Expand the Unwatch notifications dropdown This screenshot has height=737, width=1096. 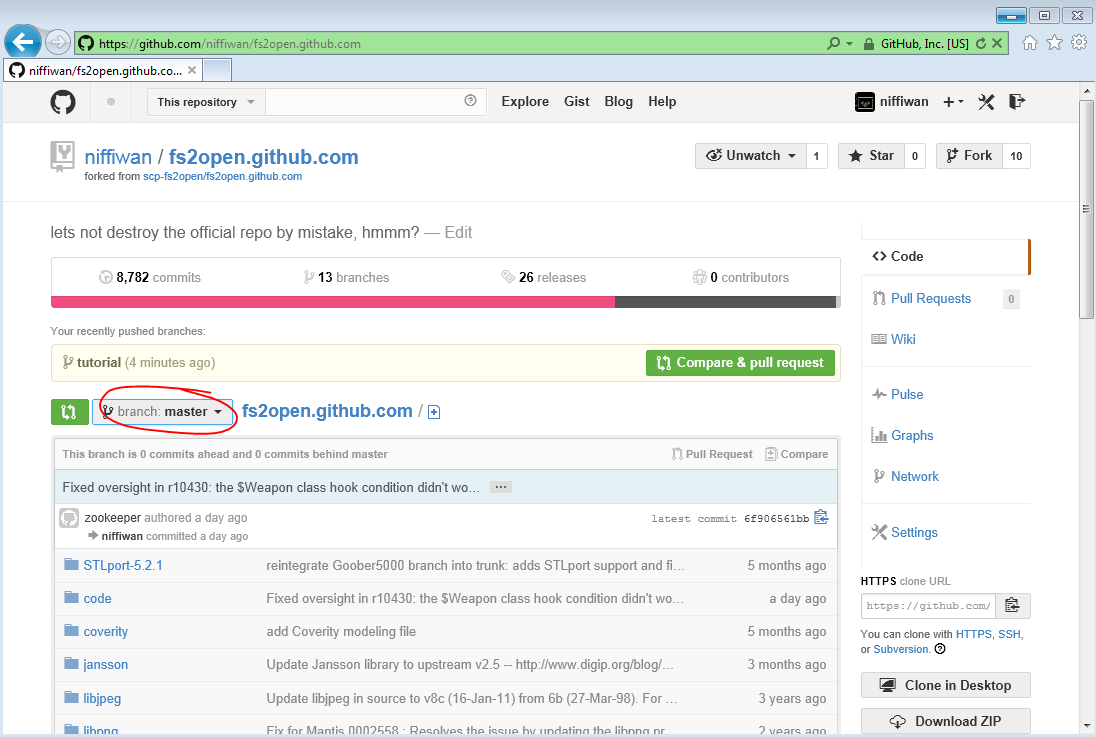tap(751, 156)
